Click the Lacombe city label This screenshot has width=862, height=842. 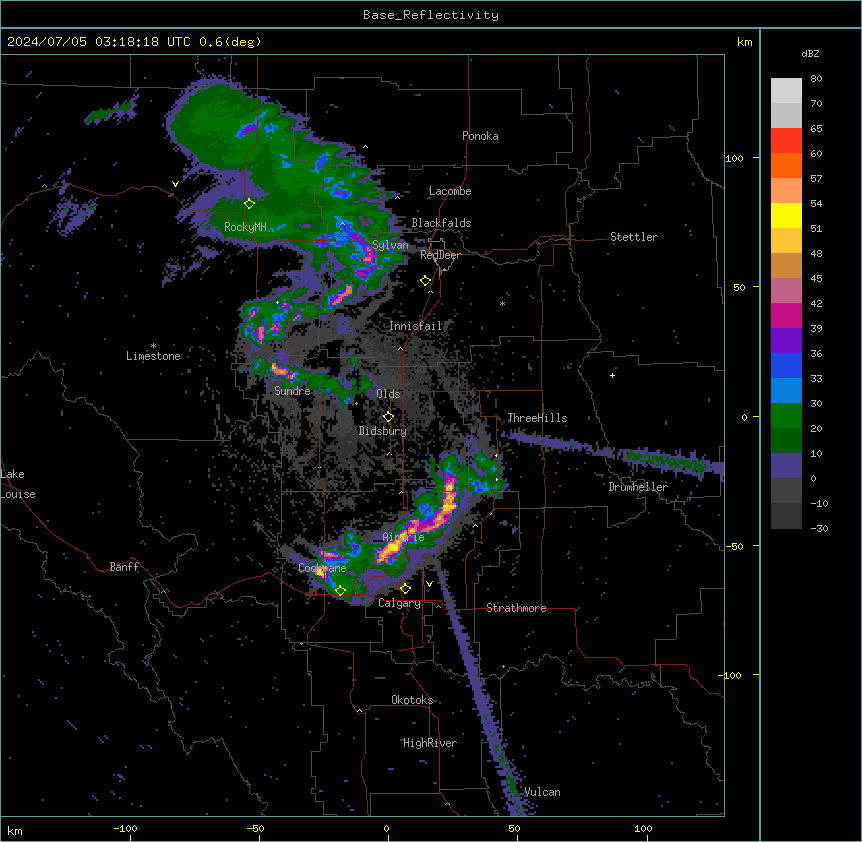[450, 191]
